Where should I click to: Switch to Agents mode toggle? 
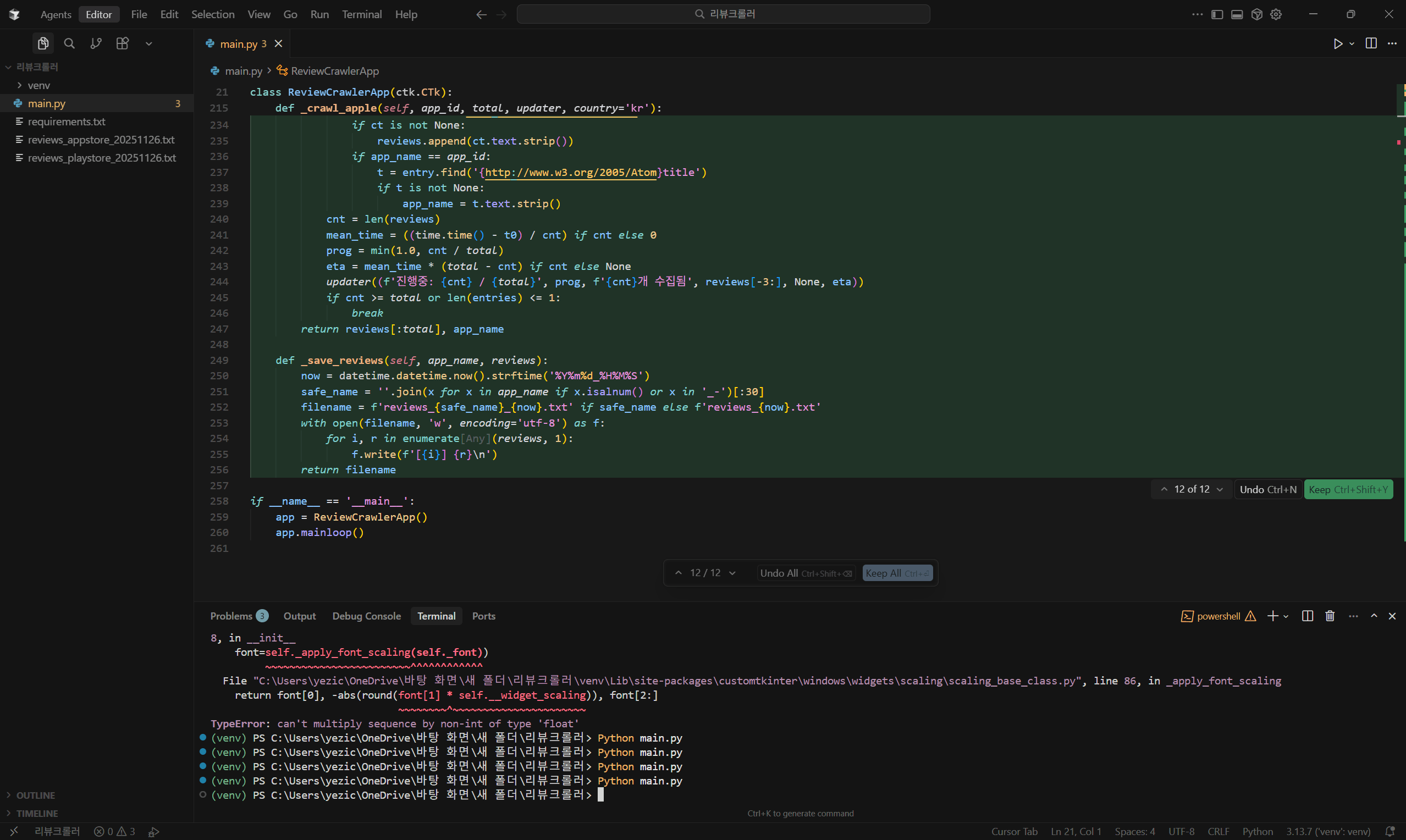(56, 14)
